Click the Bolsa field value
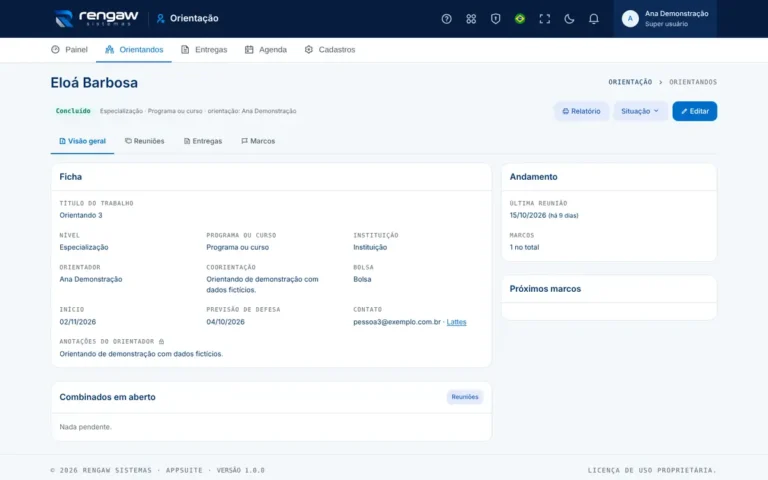The height and width of the screenshot is (480, 768). (x=362, y=279)
